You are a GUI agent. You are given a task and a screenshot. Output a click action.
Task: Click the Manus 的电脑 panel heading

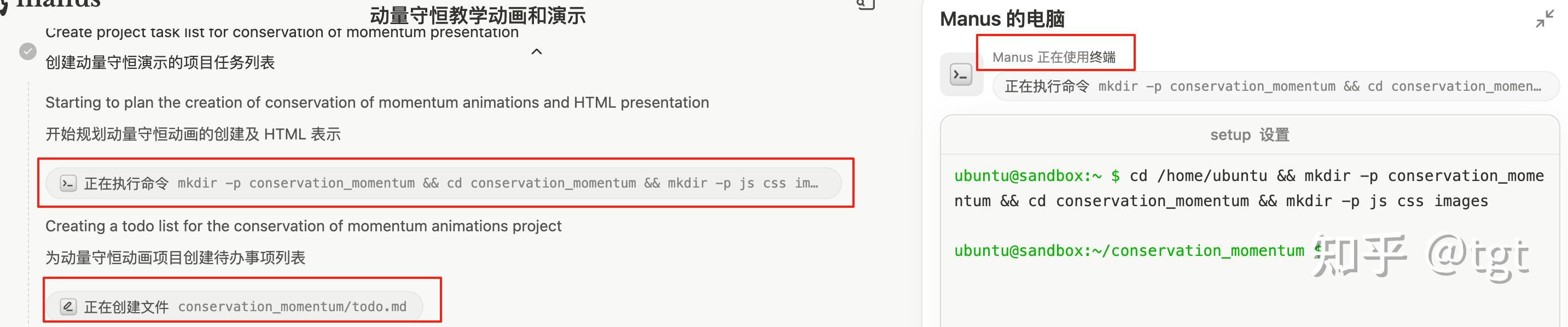(1002, 20)
